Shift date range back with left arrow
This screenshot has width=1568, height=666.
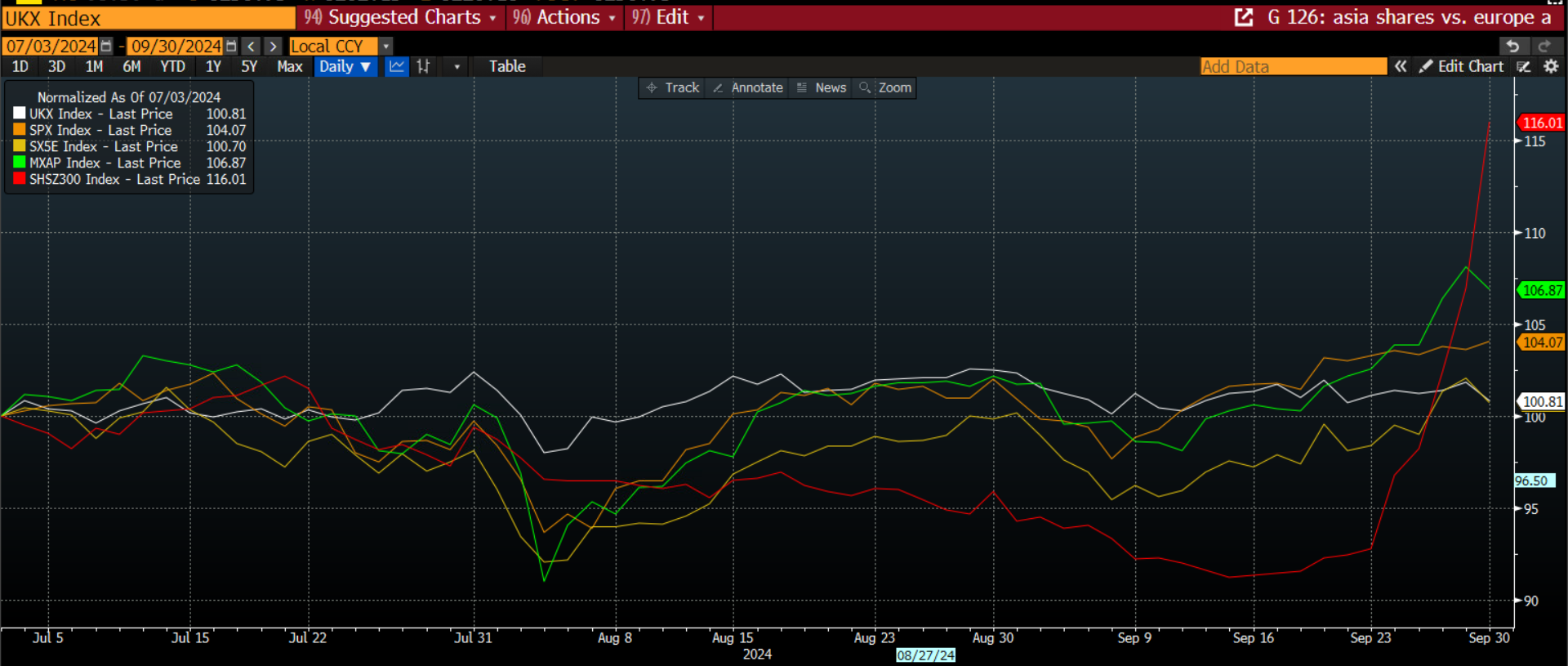[252, 47]
